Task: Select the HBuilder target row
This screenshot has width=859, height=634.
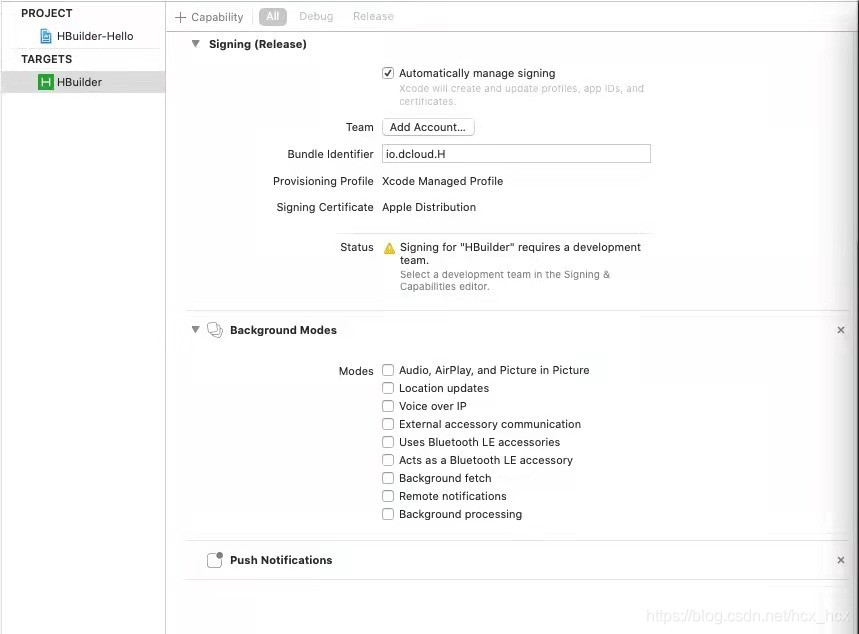Action: [x=83, y=82]
